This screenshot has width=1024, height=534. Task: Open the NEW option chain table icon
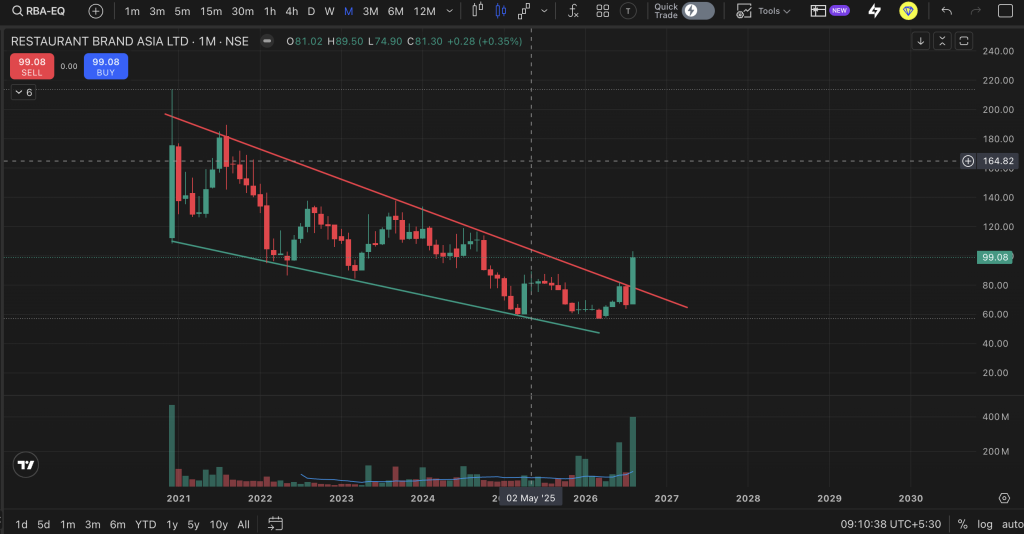point(829,10)
